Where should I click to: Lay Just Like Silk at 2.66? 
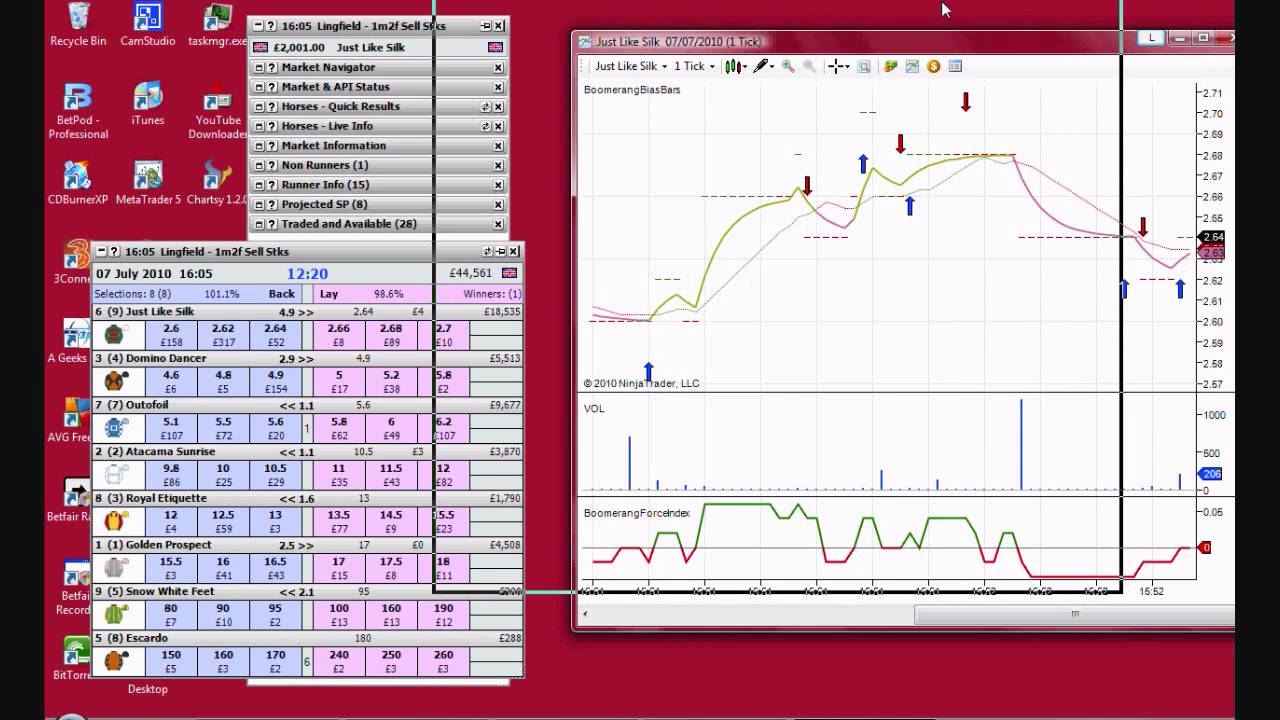click(x=339, y=335)
